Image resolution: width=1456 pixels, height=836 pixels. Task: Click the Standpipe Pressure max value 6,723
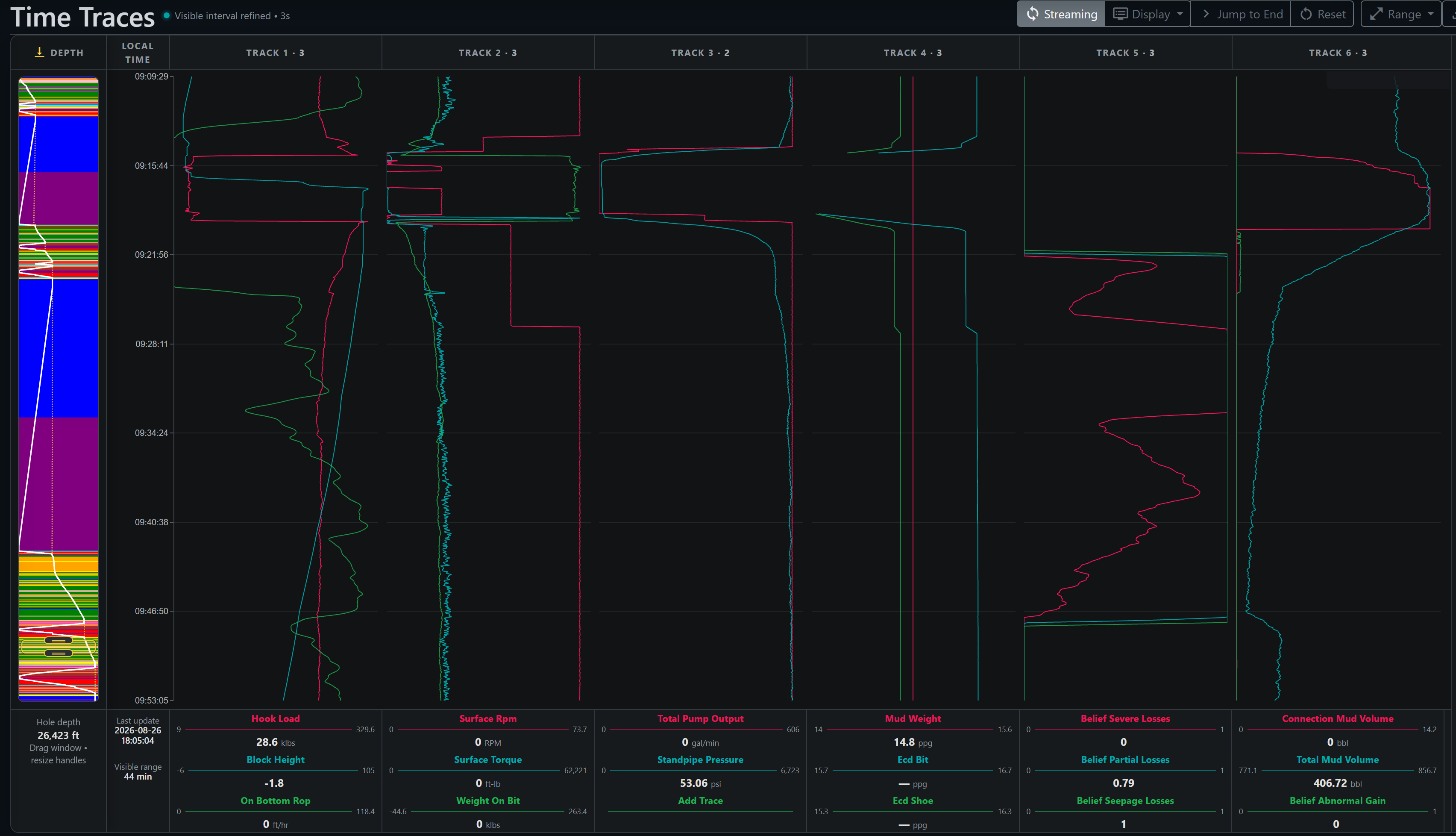click(790, 771)
